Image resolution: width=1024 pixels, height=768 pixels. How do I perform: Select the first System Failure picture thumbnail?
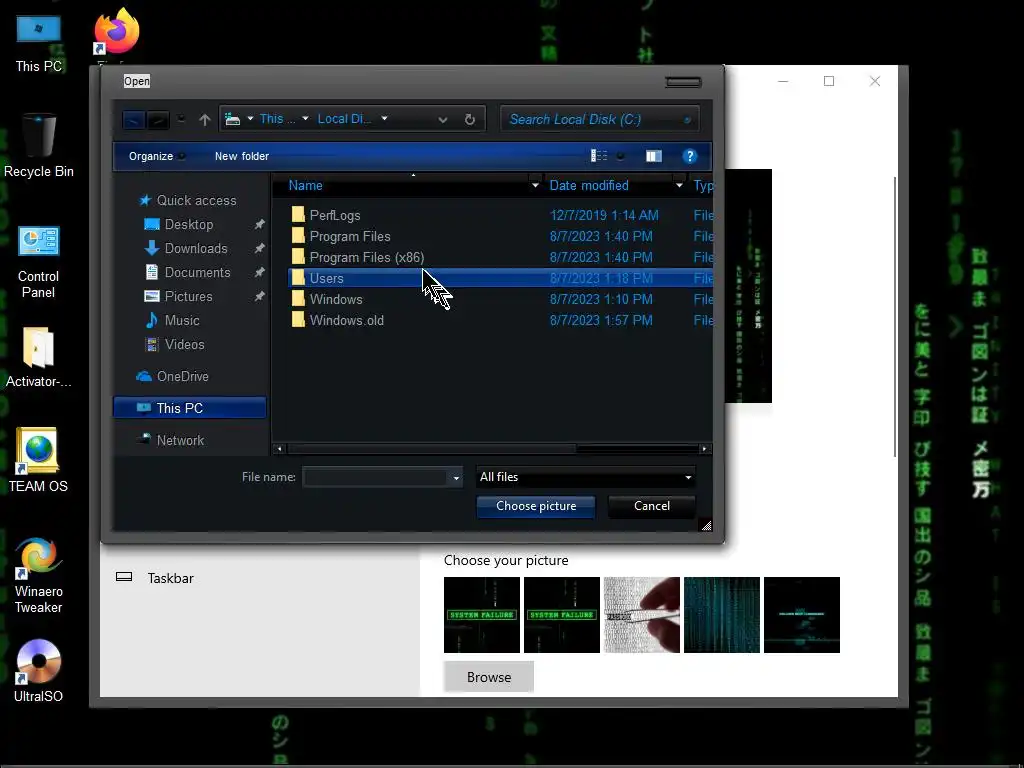482,615
